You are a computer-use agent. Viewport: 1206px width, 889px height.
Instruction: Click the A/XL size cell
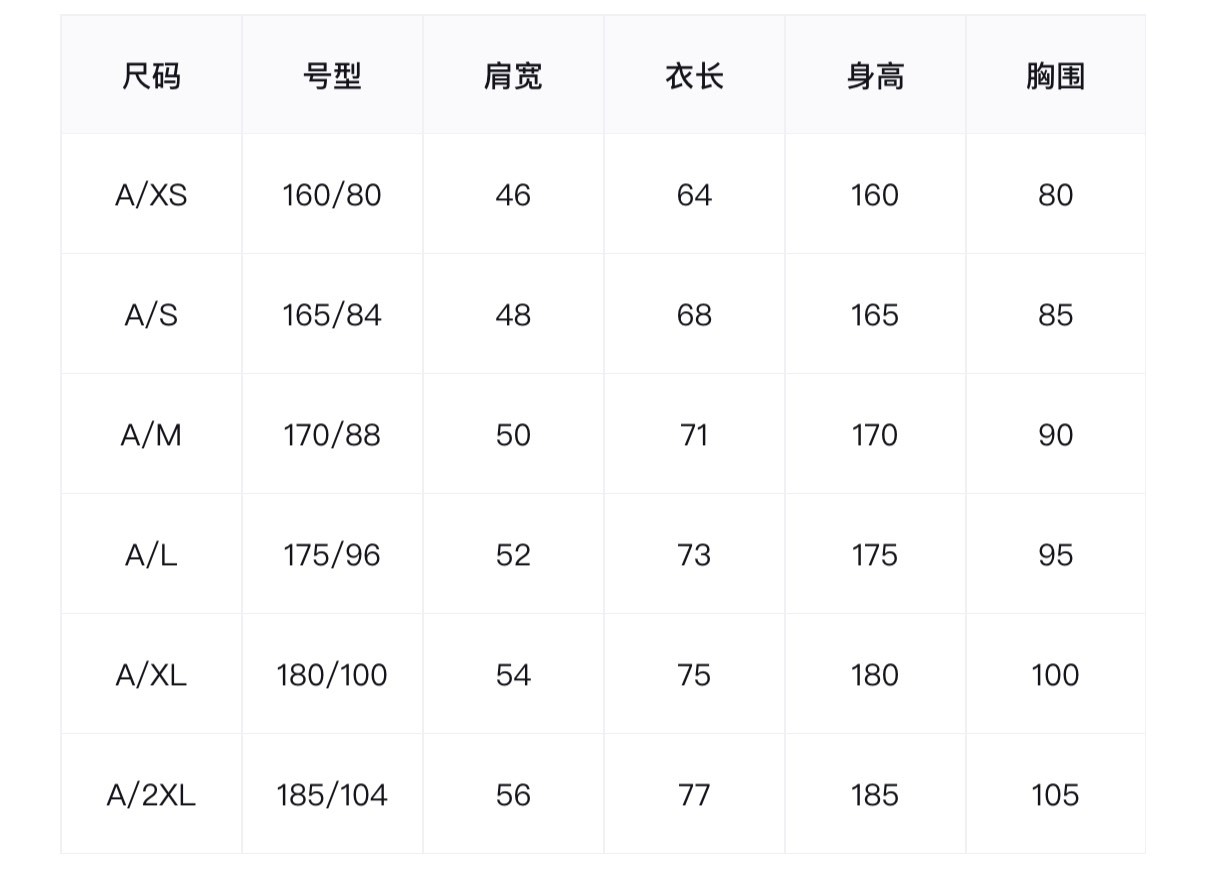151,675
